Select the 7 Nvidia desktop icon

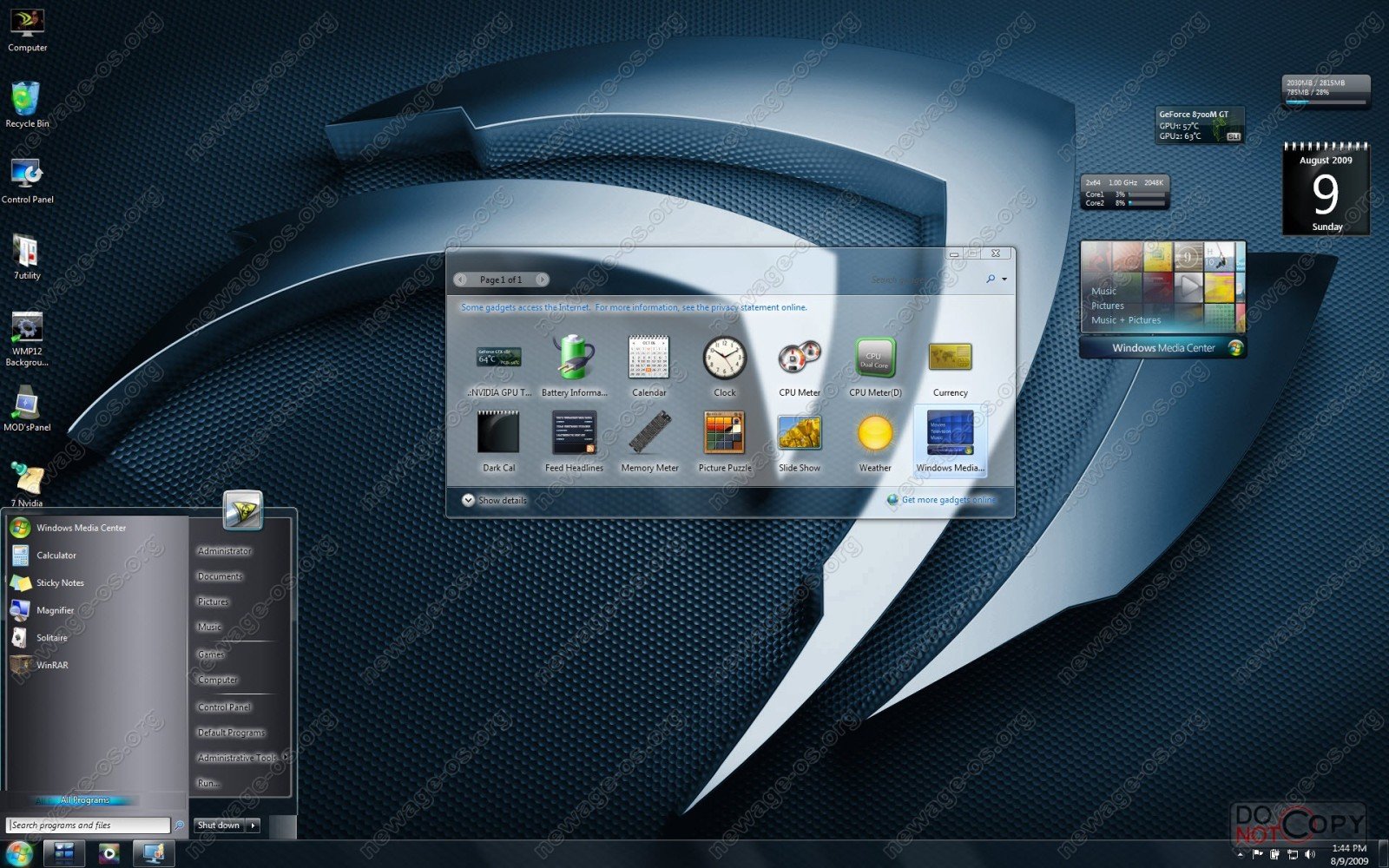coord(27,483)
